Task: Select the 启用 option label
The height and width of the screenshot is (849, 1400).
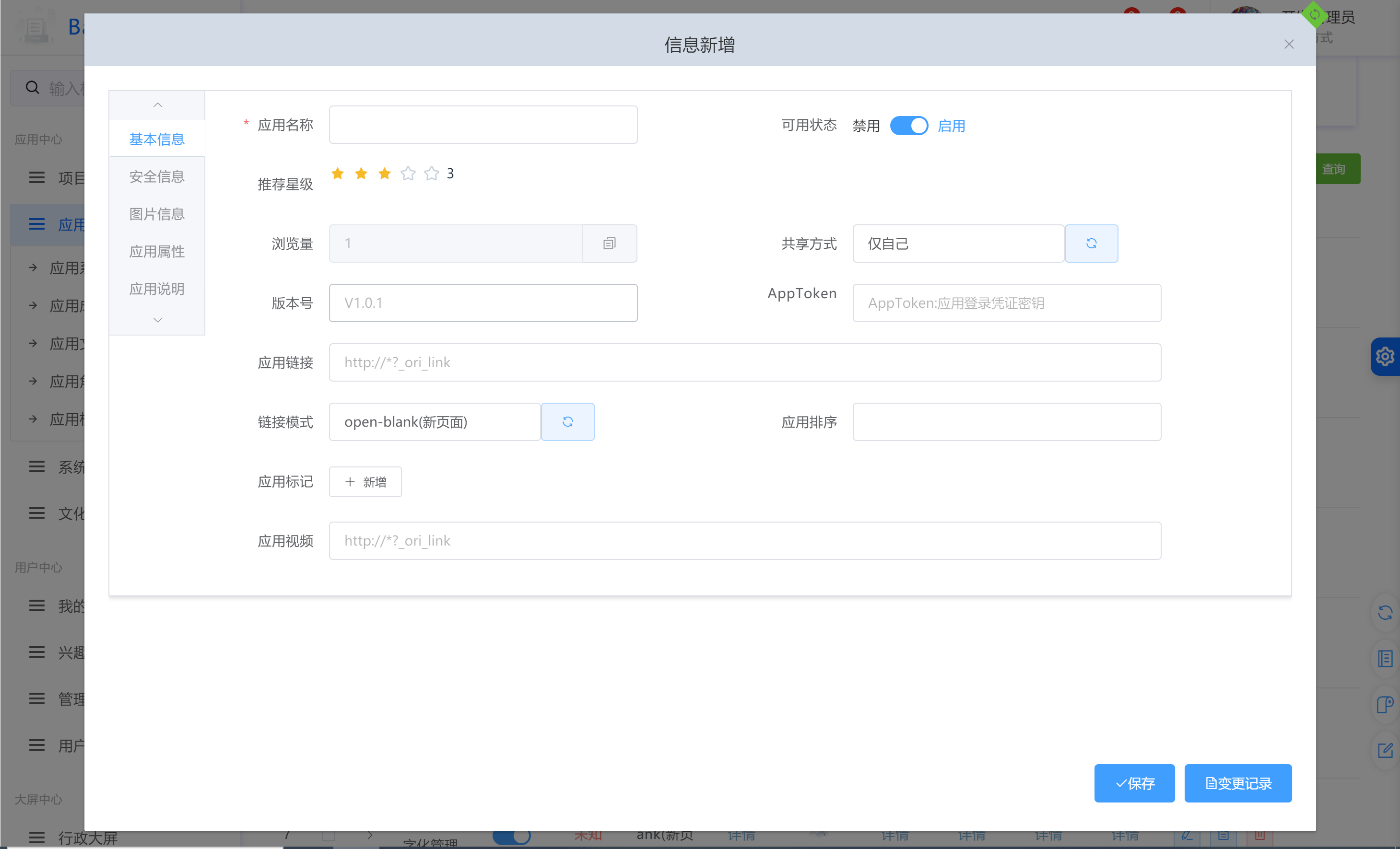Action: (951, 126)
